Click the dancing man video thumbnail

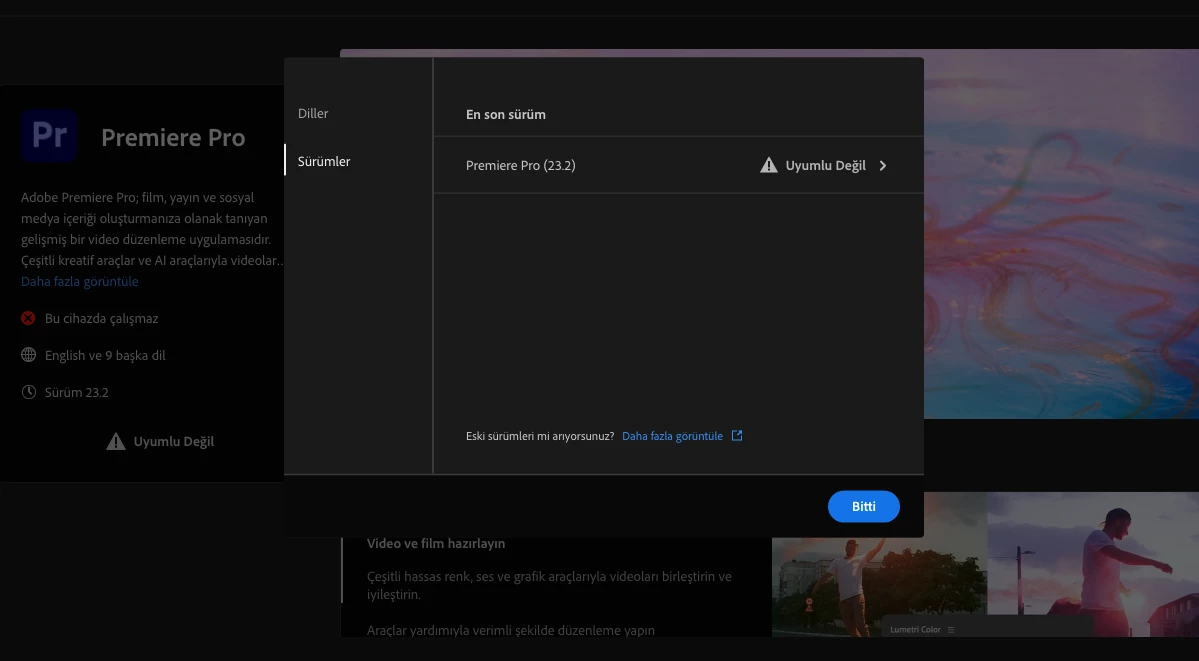(x=985, y=565)
